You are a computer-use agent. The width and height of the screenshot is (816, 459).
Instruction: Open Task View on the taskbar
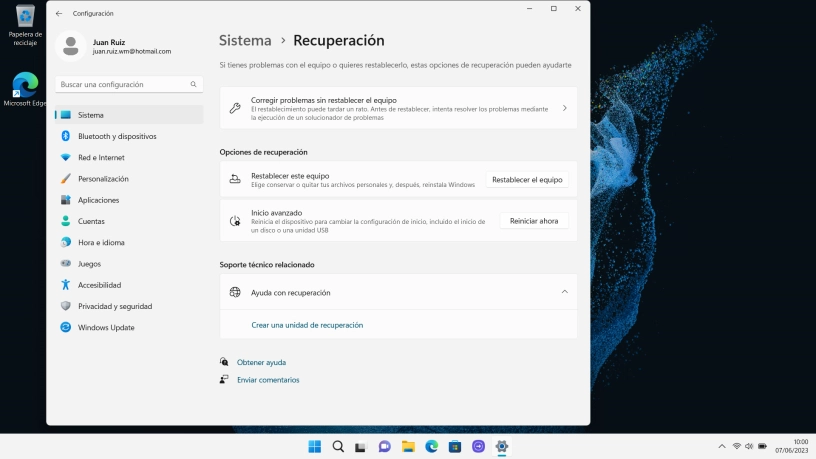point(361,447)
